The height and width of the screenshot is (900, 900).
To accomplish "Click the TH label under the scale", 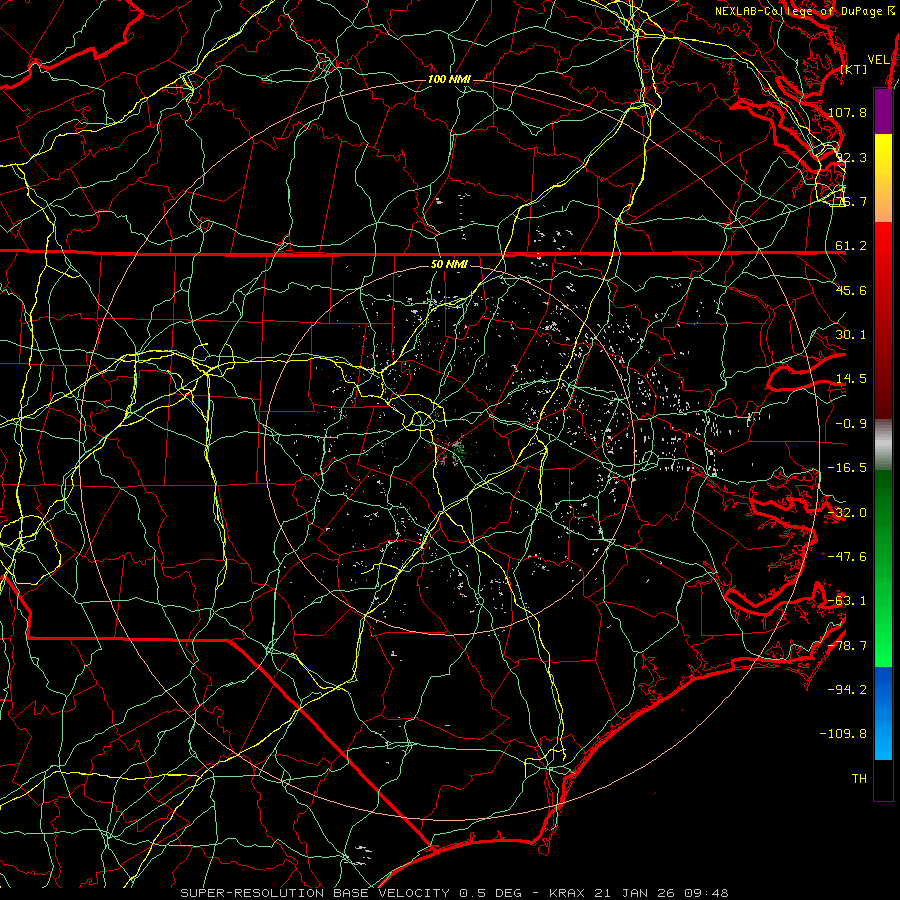I will (859, 779).
